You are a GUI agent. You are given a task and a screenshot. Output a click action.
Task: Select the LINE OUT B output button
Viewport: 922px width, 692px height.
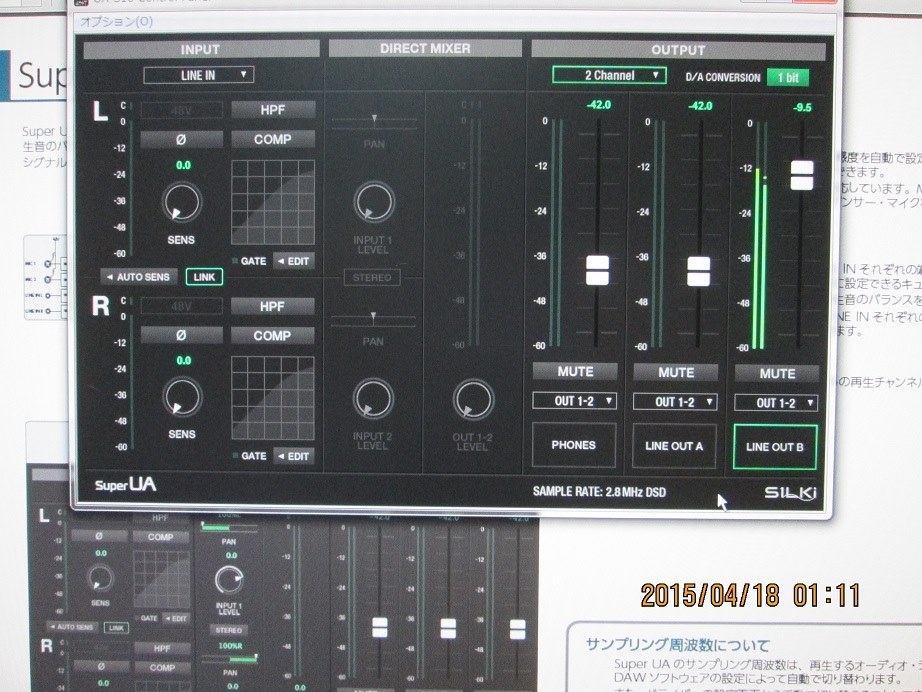pyautogui.click(x=775, y=447)
